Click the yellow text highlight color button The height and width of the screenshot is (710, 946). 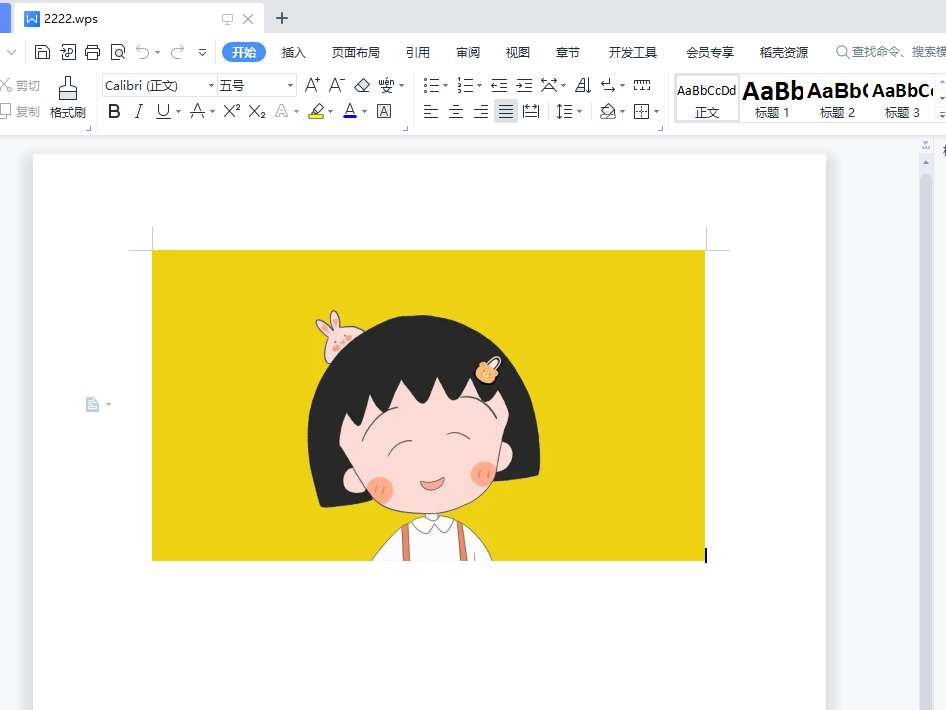click(316, 111)
